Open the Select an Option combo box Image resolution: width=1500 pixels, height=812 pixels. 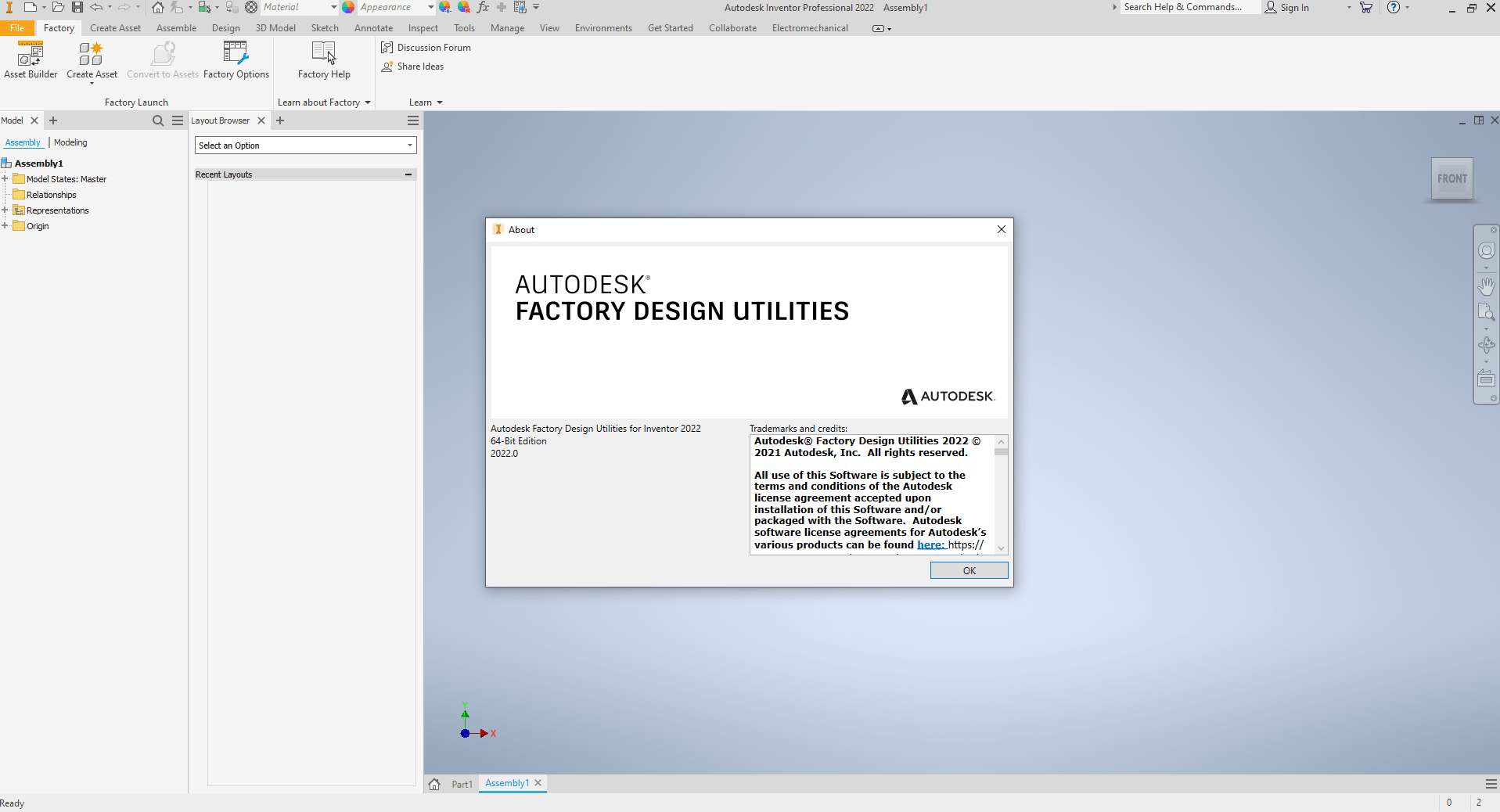click(306, 146)
